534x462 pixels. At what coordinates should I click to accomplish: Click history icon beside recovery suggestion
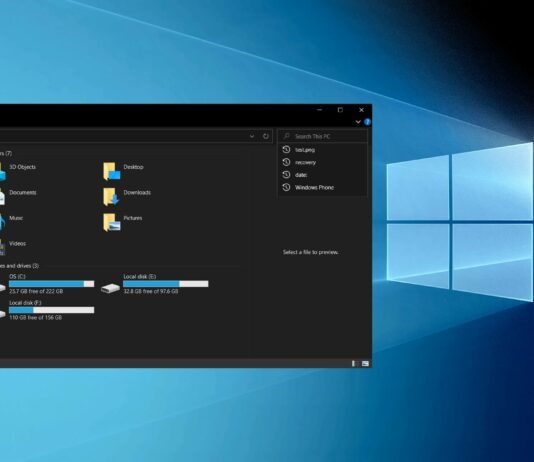click(x=286, y=162)
